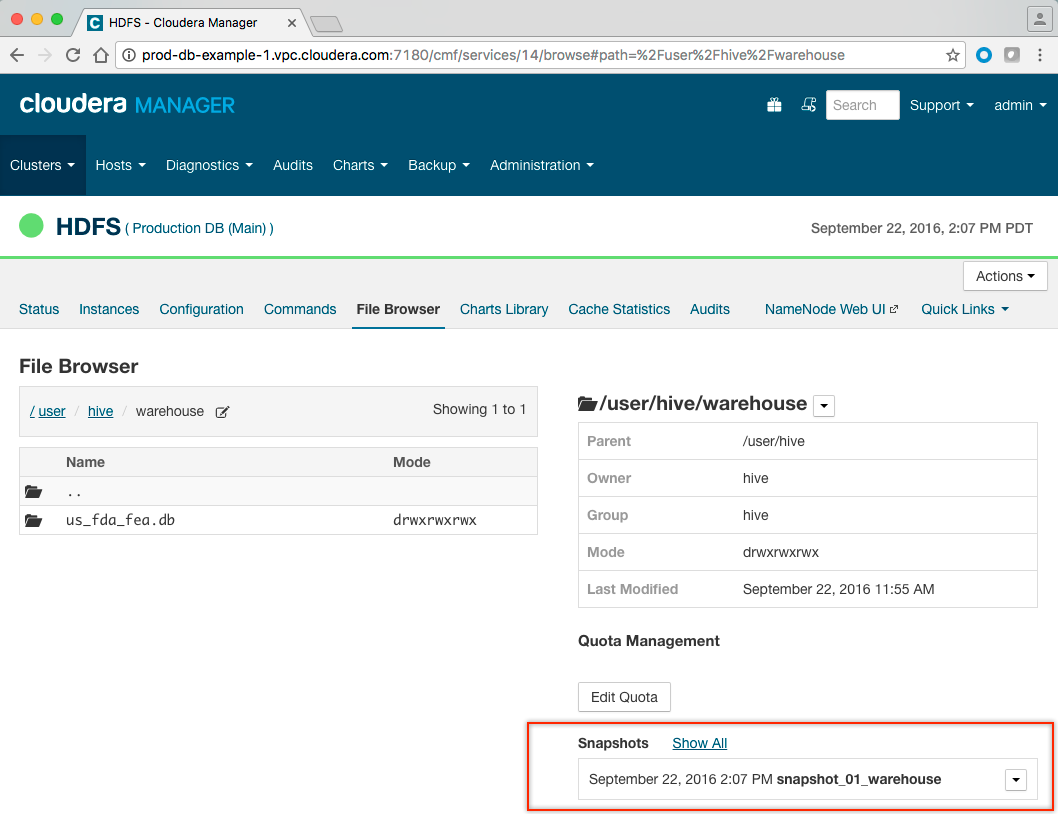Screen dimensions: 1058x814
Task: Open the admin user dropdown
Action: 1020,105
